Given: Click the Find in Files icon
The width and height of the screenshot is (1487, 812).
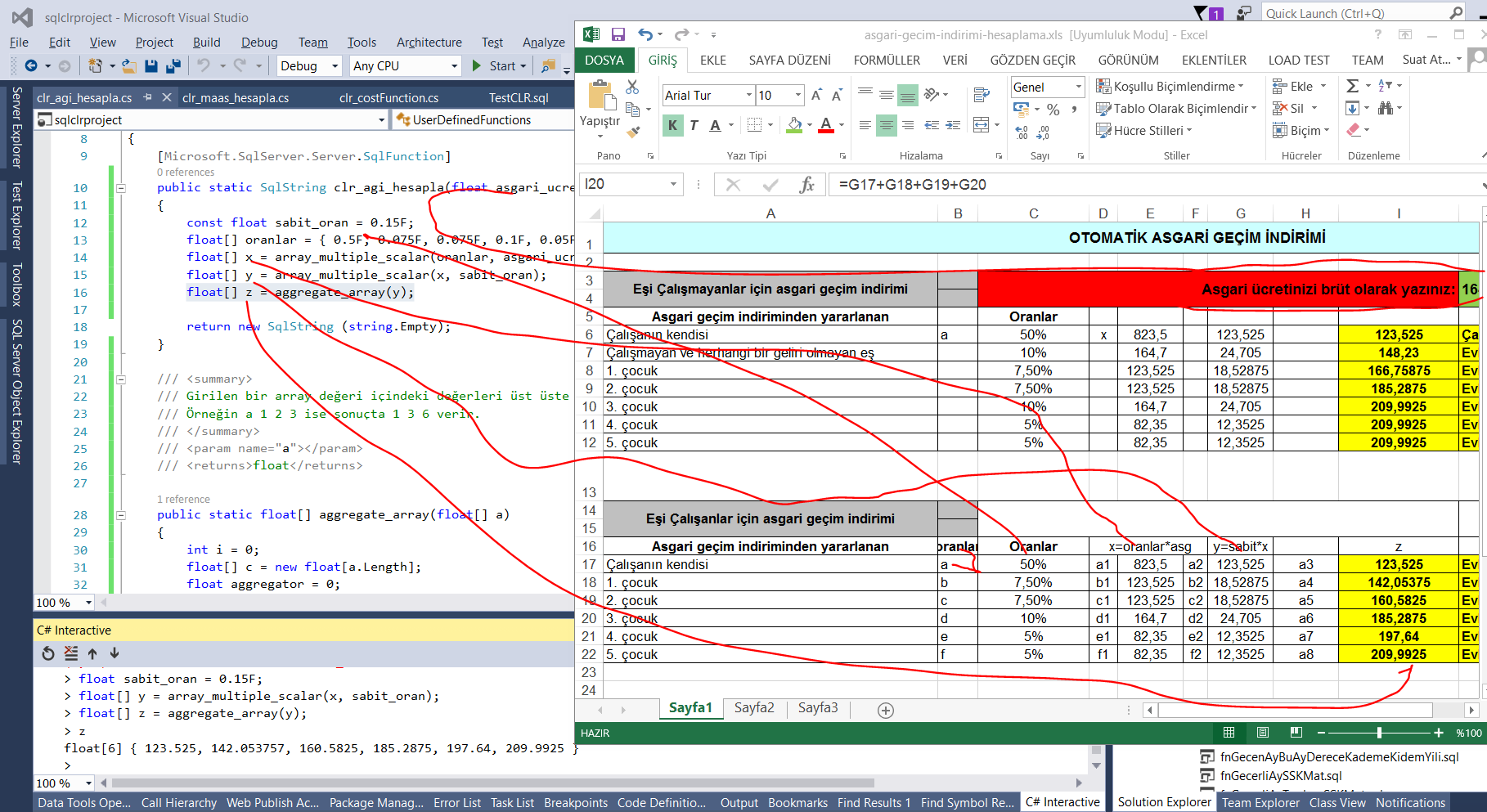Looking at the screenshot, I should point(548,65).
